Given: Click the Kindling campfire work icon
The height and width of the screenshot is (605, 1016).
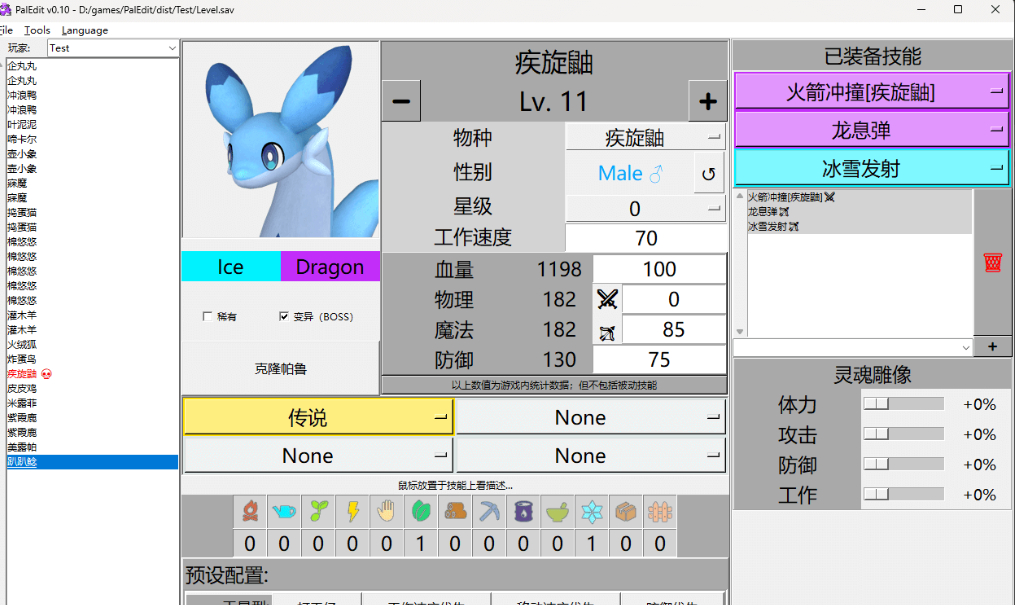Looking at the screenshot, I should tap(250, 512).
